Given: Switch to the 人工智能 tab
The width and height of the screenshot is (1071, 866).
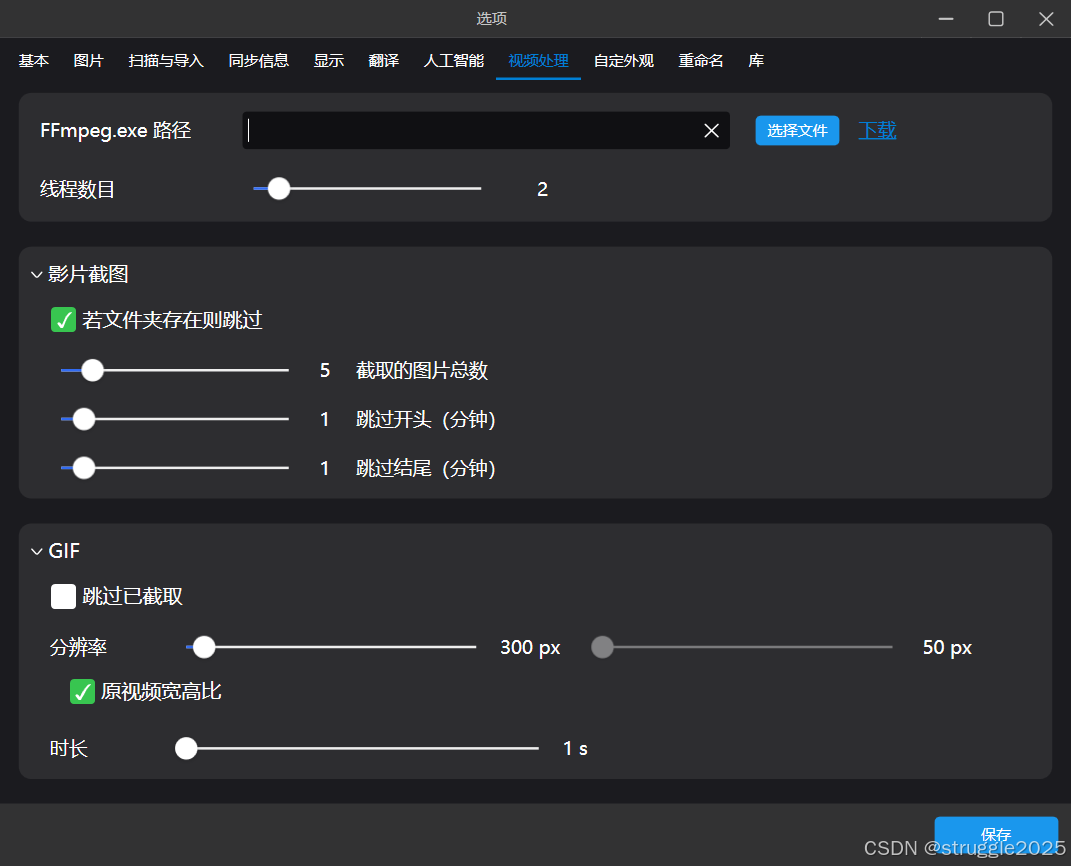Looking at the screenshot, I should tap(454, 61).
